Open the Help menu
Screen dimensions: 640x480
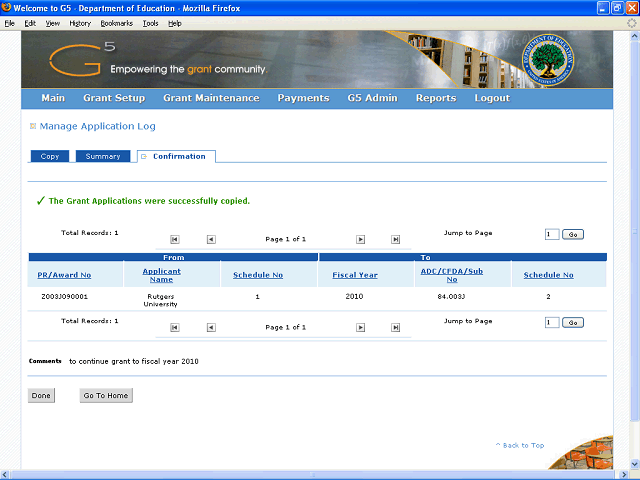[x=175, y=23]
